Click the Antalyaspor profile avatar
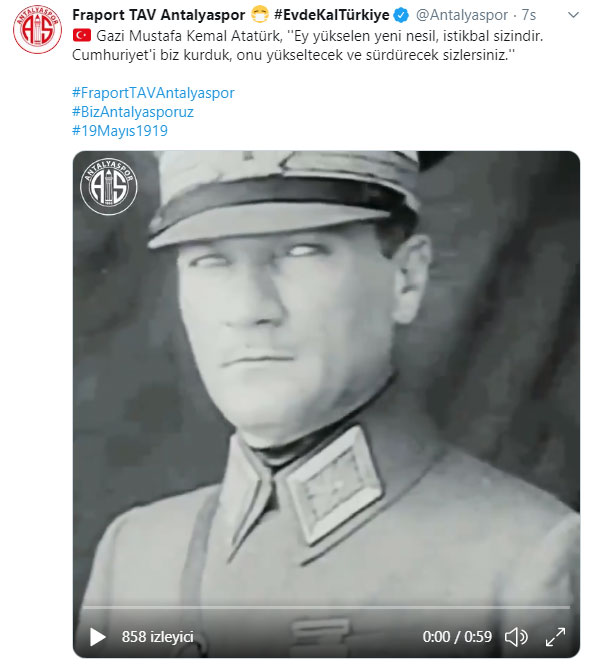The height and width of the screenshot is (667, 593). coord(37,29)
